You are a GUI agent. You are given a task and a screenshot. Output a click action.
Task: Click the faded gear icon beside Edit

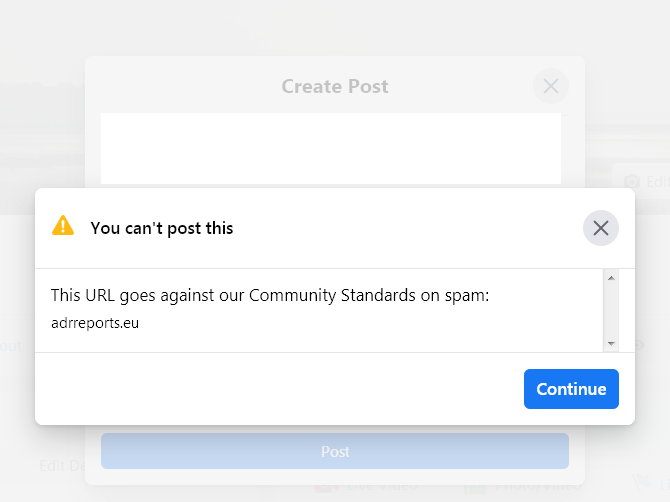(x=632, y=181)
